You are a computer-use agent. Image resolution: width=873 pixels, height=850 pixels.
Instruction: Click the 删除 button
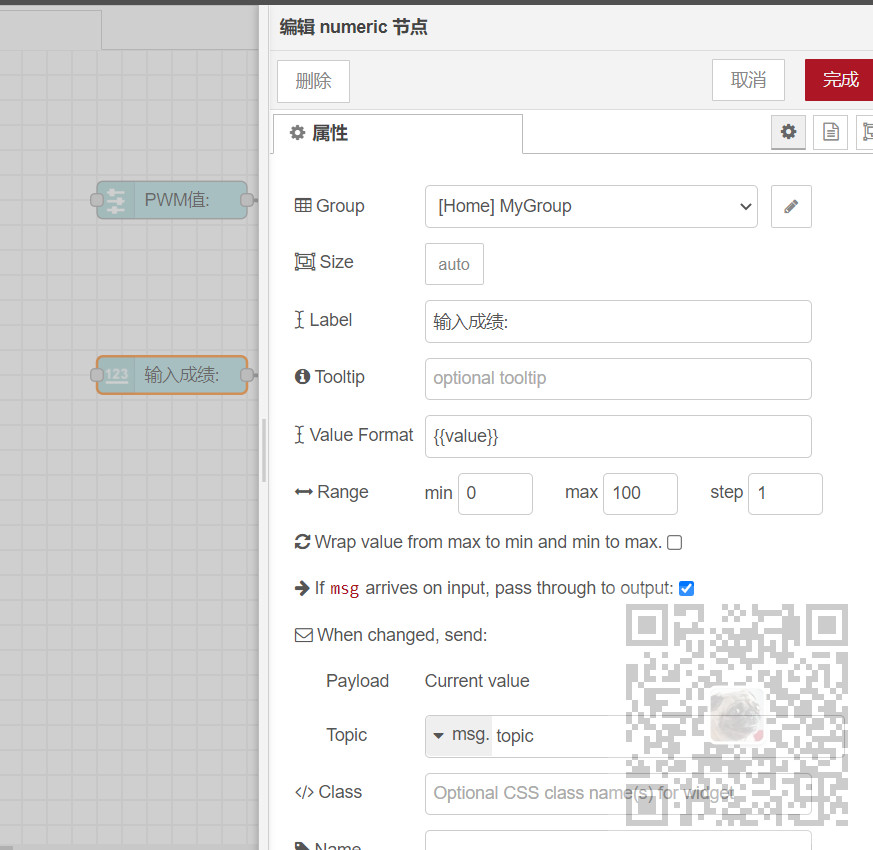point(313,81)
